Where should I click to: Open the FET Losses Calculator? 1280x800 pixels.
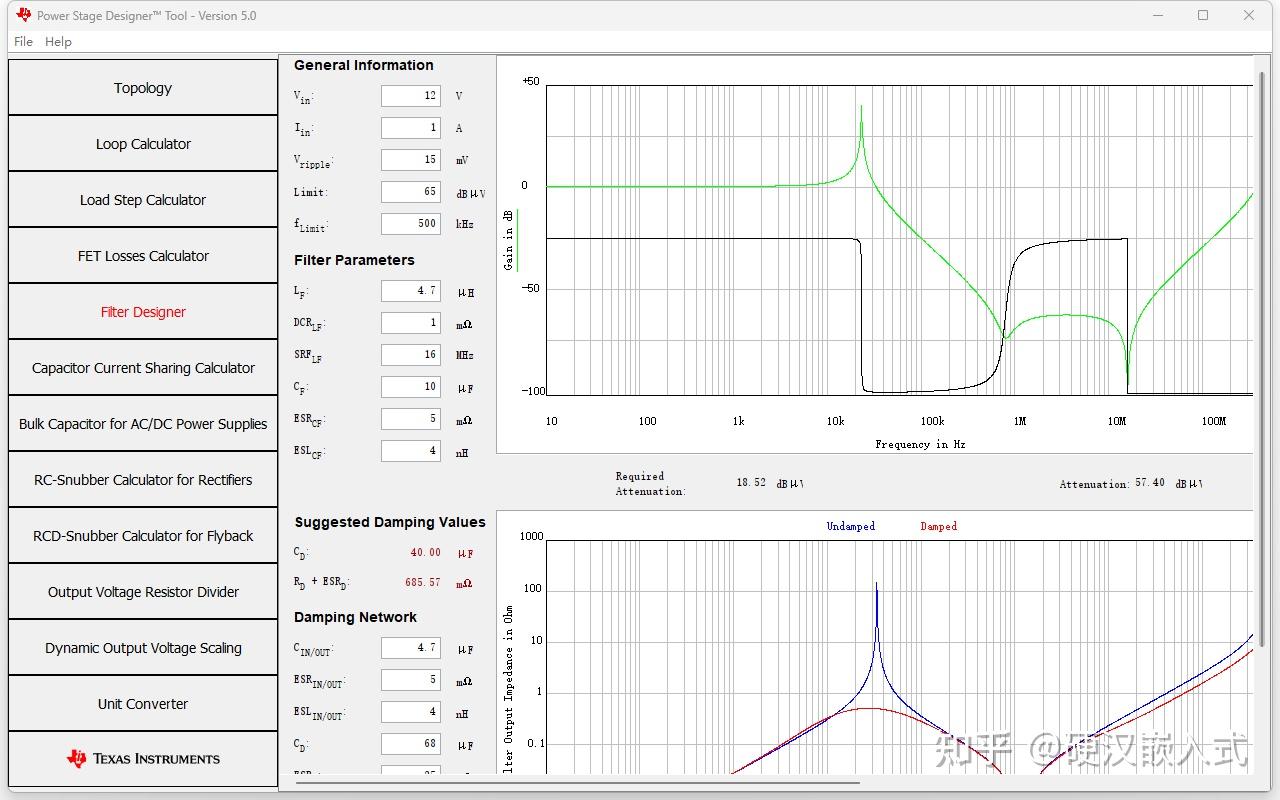point(143,256)
